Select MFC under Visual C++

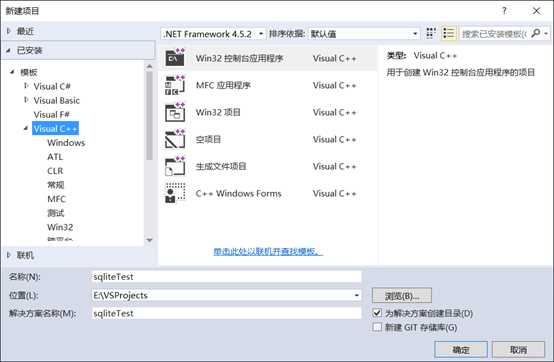[56, 199]
